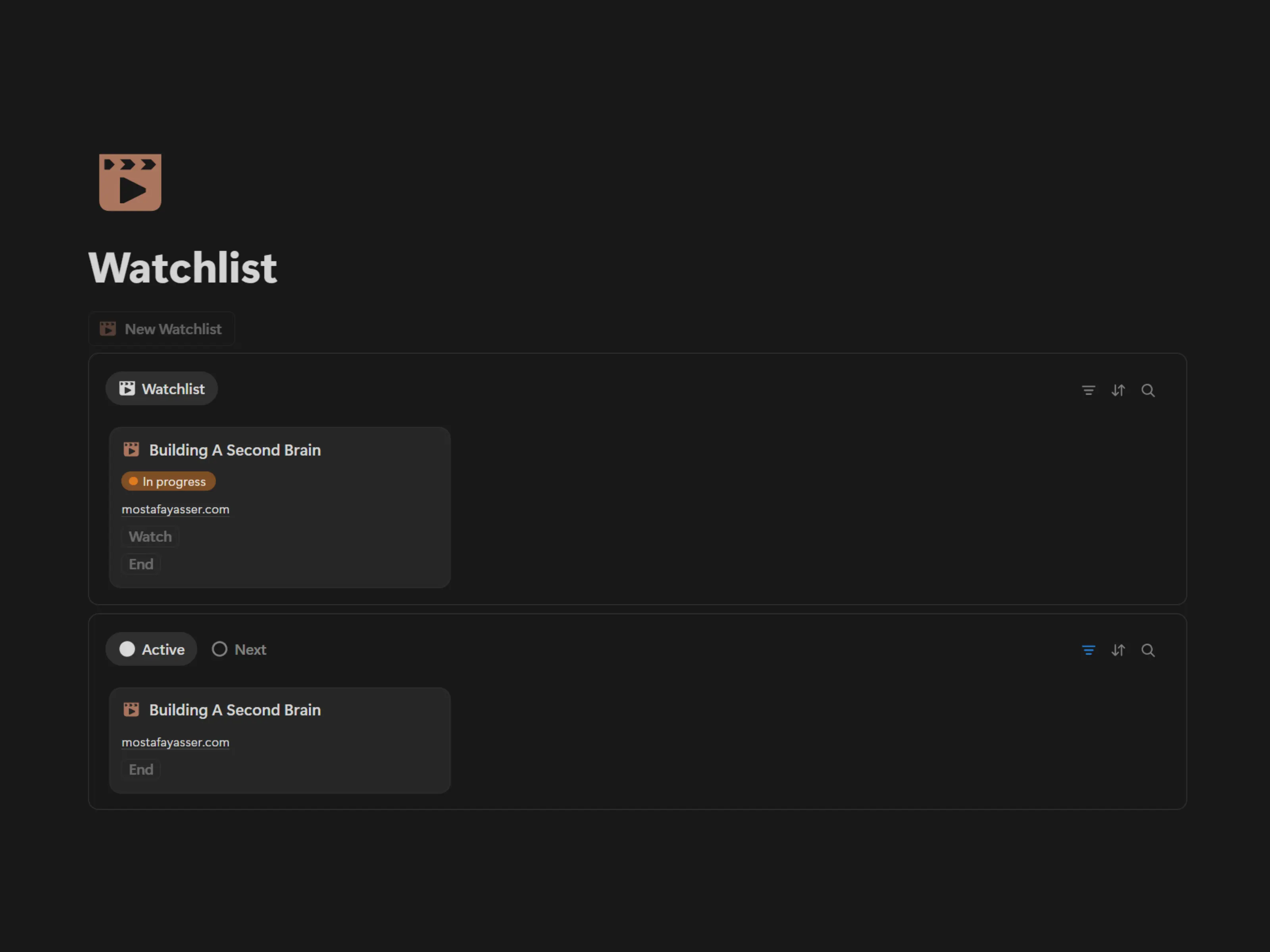This screenshot has width=1270, height=952.
Task: Click clapperboard icon on first Building A Second Brain card
Action: [x=131, y=450]
